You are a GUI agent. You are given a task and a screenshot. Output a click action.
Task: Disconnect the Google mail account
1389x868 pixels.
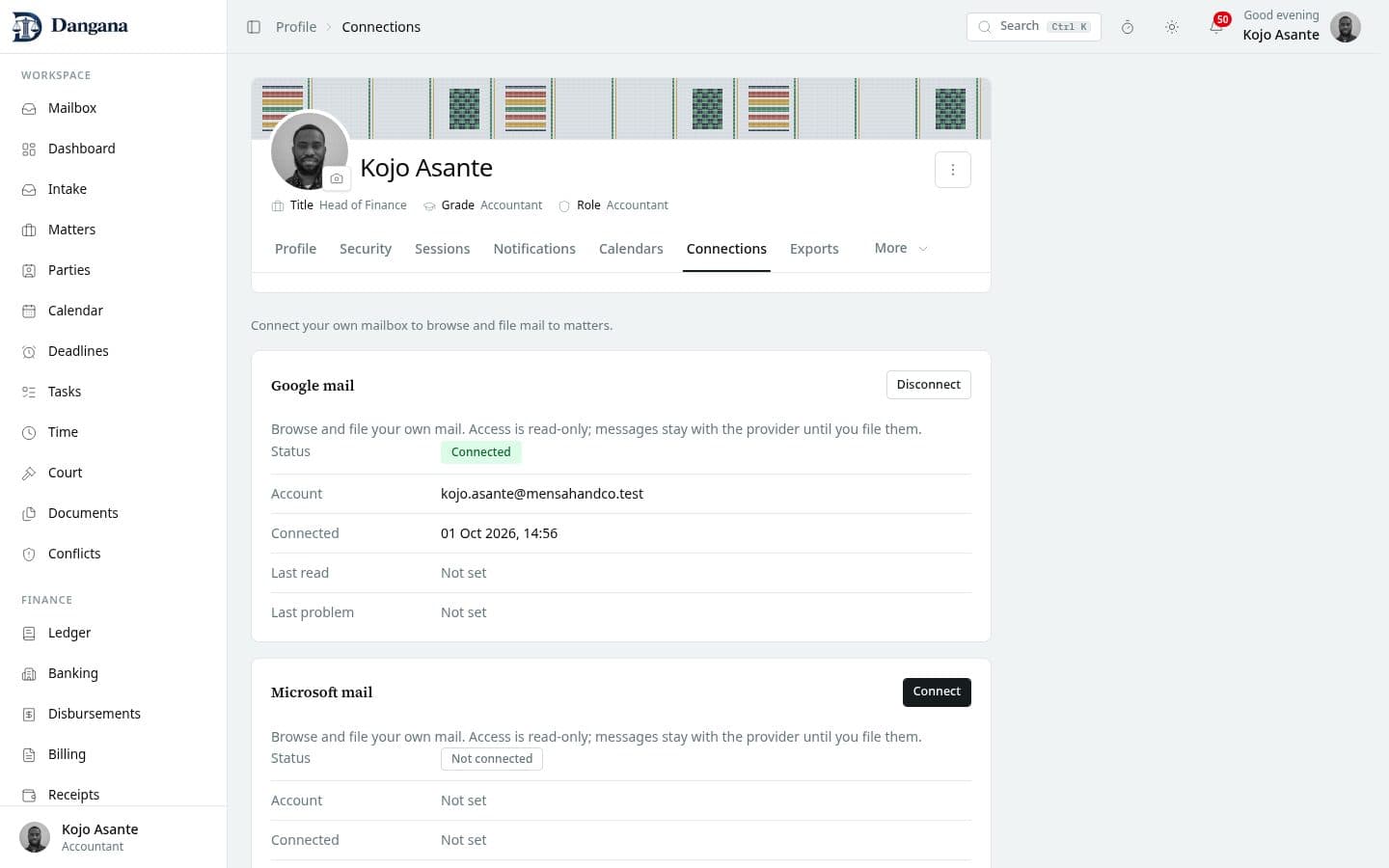(928, 385)
